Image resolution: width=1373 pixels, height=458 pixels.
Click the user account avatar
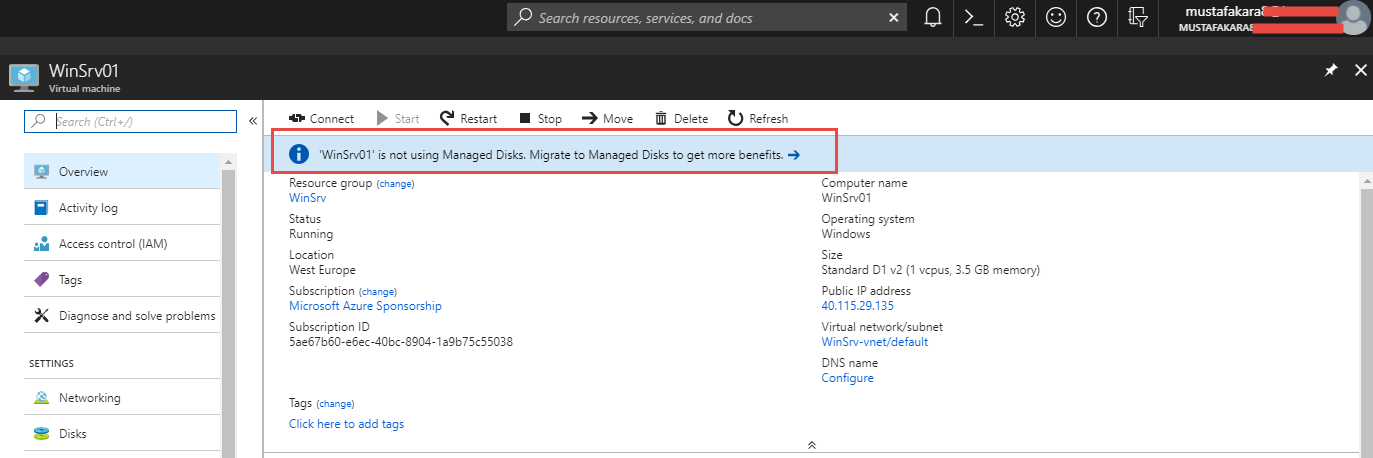[x=1352, y=18]
